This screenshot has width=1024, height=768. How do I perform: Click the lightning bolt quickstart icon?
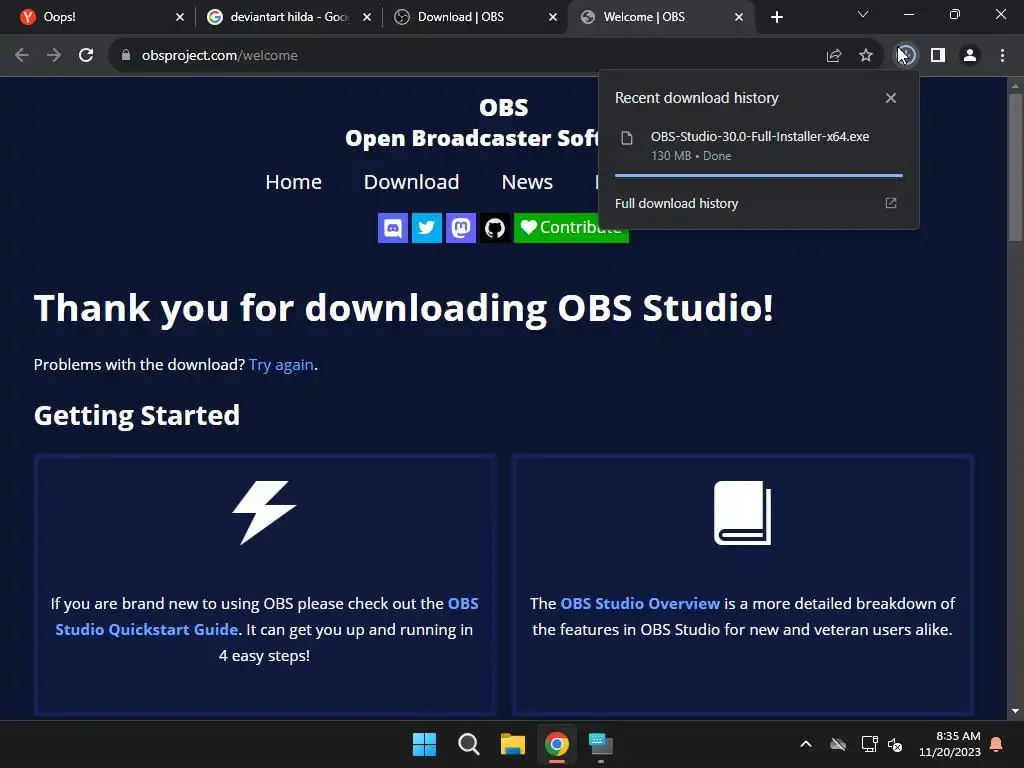point(264,513)
